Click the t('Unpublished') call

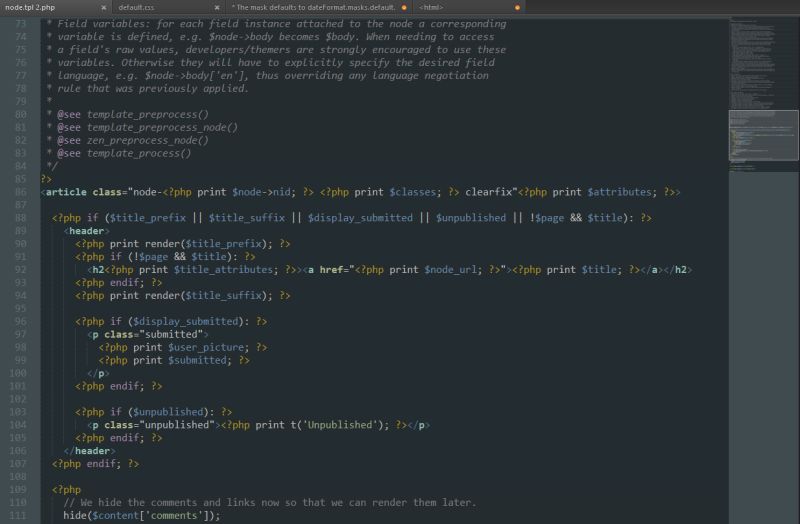337,425
